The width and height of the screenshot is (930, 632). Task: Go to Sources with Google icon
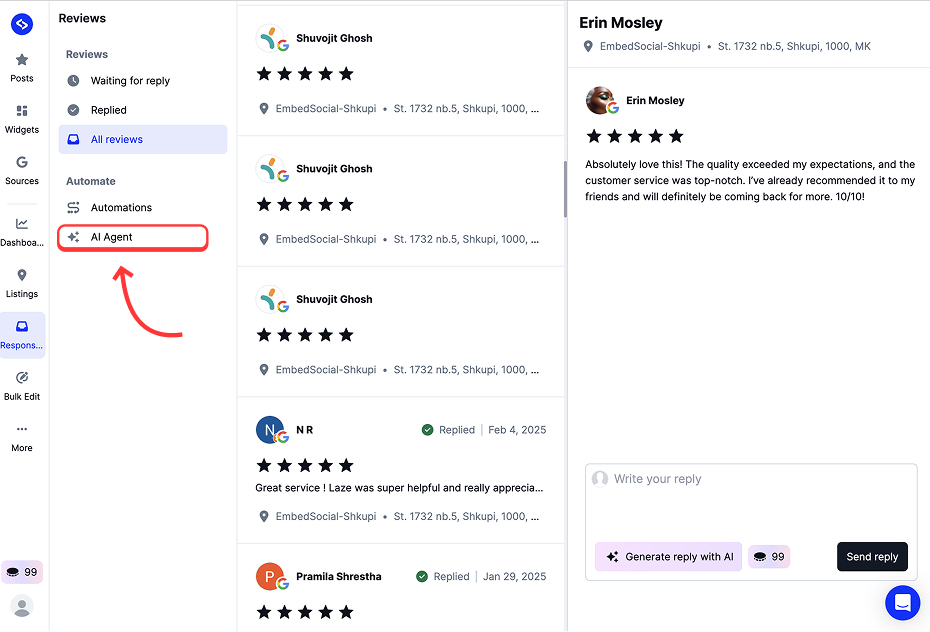coord(22,170)
